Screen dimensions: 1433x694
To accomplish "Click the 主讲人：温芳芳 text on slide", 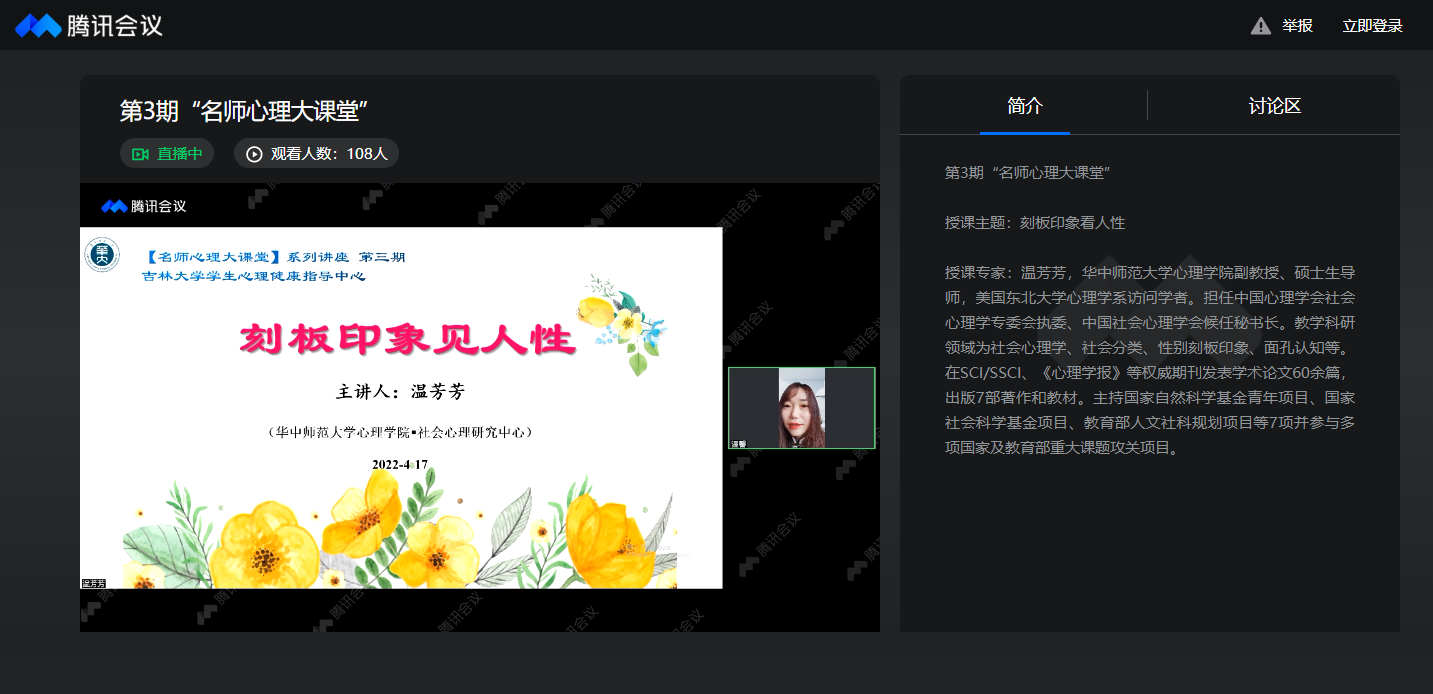I will point(400,391).
